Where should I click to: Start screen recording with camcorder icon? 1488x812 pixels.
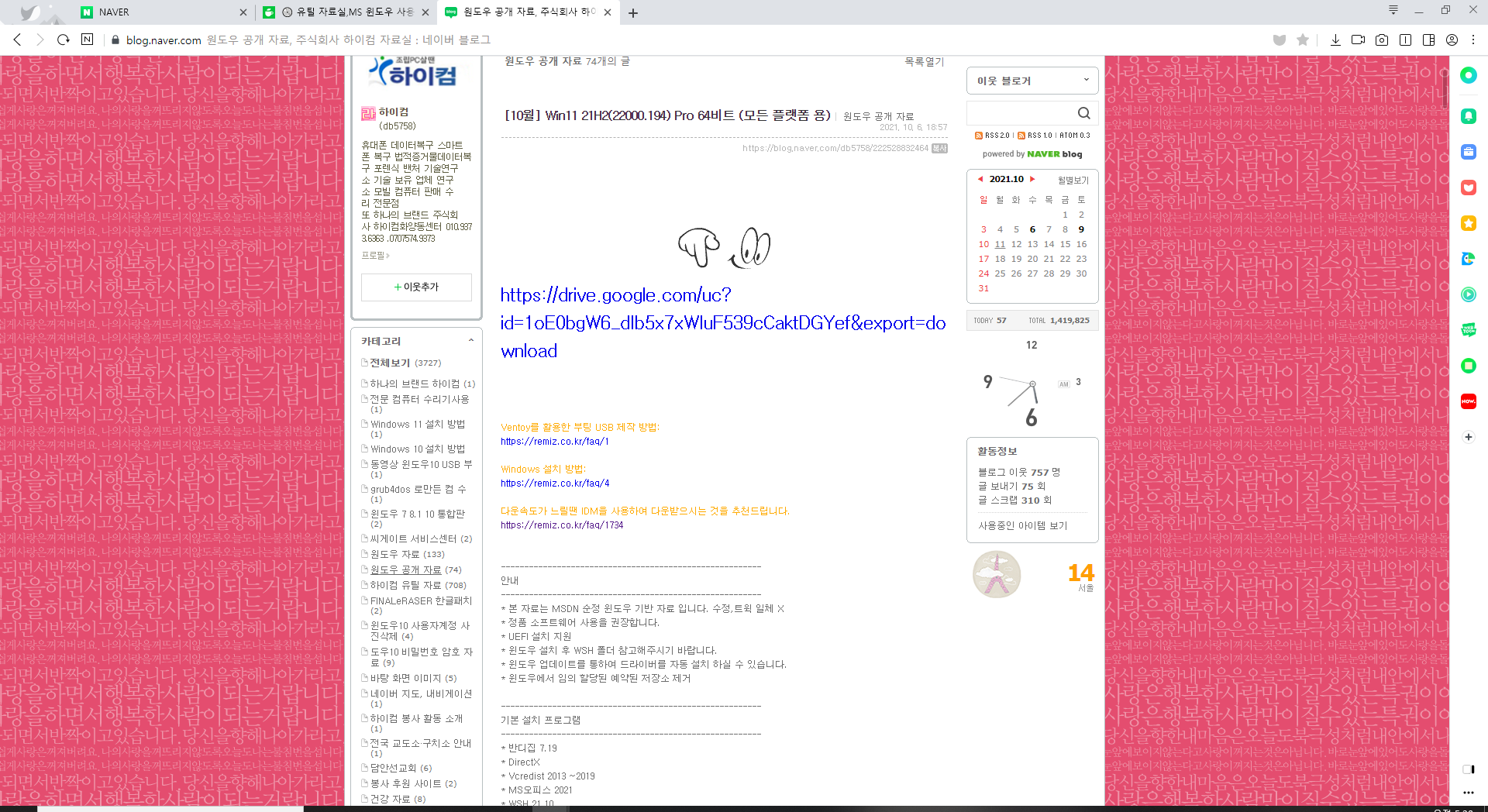click(x=1358, y=40)
